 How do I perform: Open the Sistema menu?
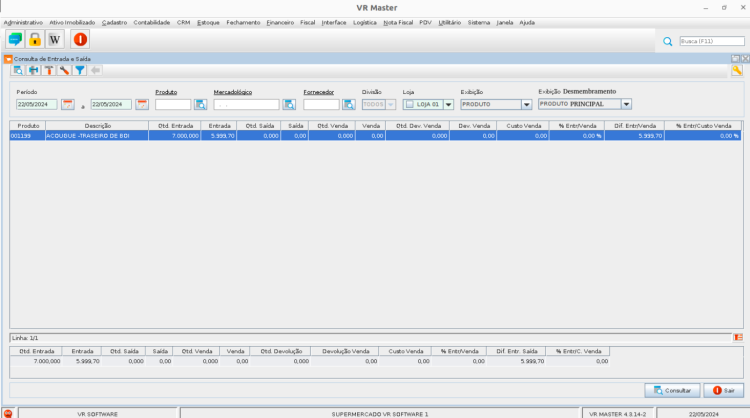479,22
